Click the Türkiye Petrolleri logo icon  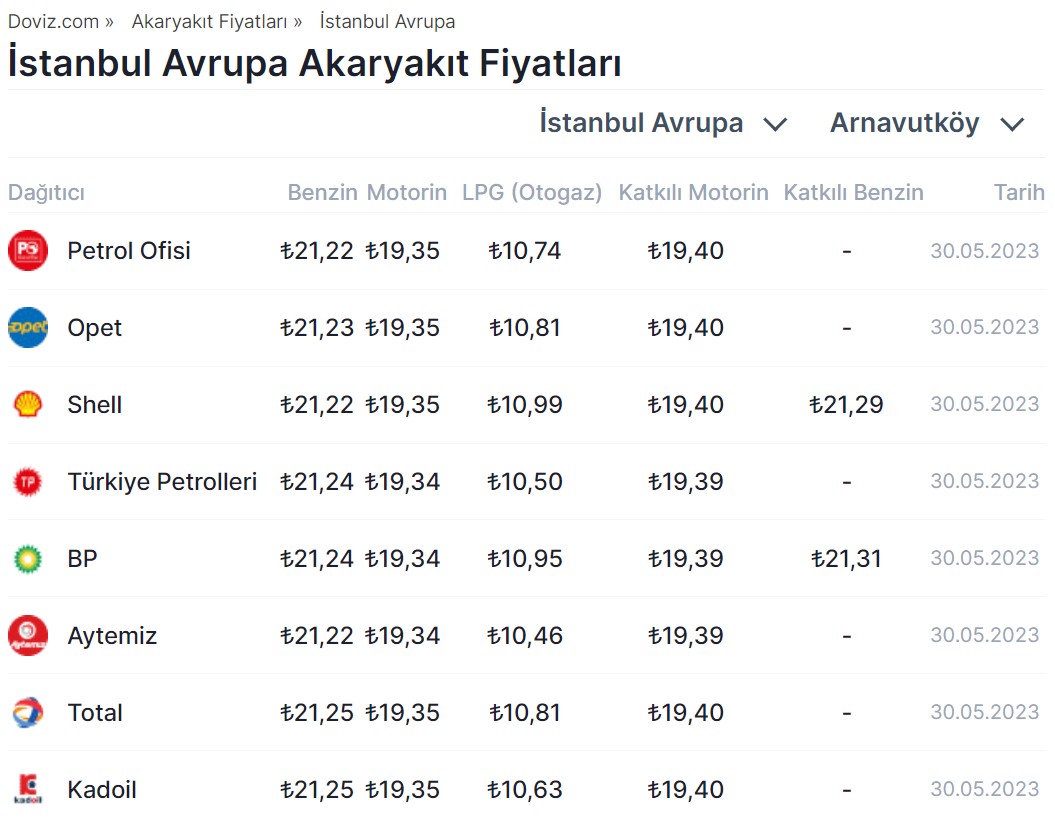click(x=28, y=482)
